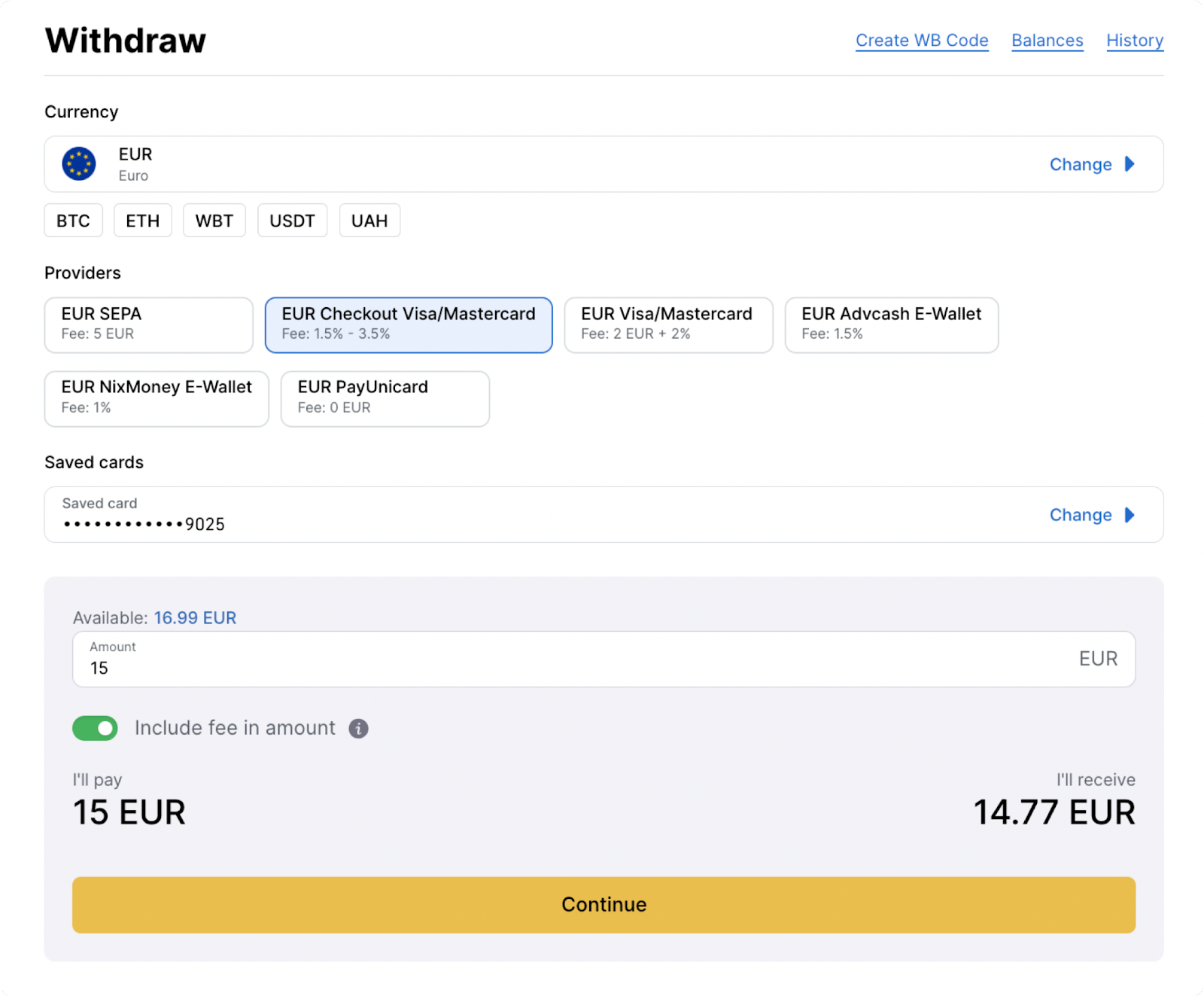Click the Include fee in amount label
The width and height of the screenshot is (1204, 996).
pos(235,728)
